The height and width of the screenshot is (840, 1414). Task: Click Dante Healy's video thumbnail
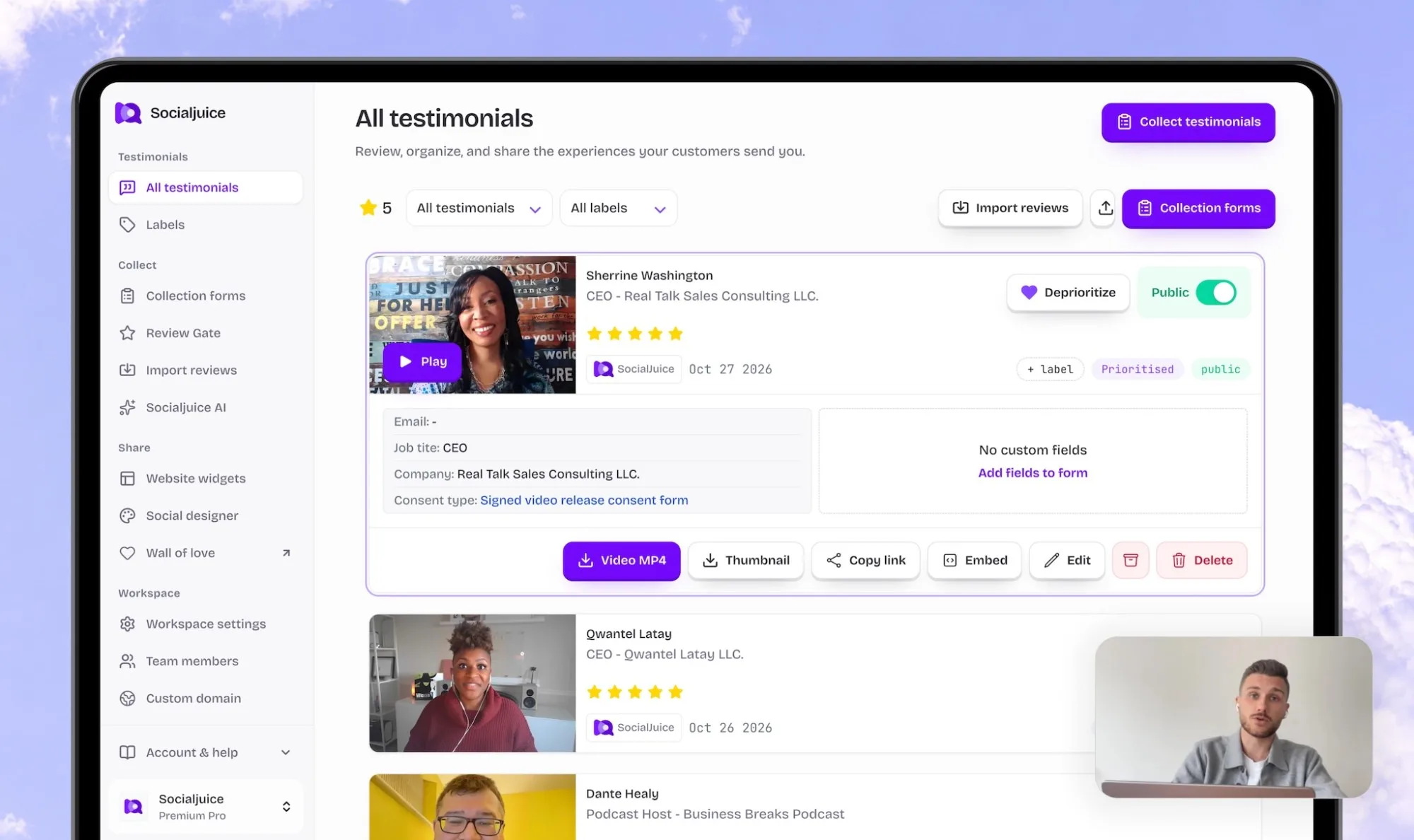pyautogui.click(x=472, y=807)
